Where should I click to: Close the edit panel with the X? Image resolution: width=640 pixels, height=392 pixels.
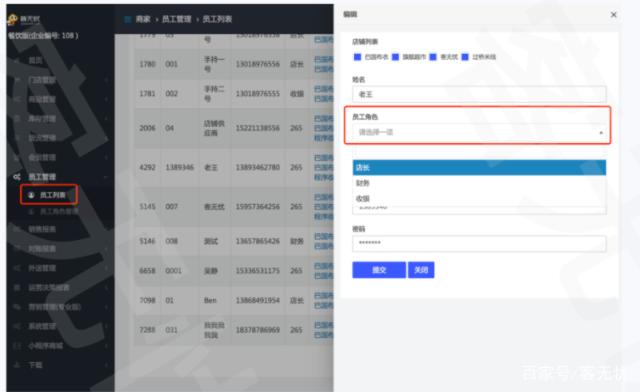pos(613,15)
